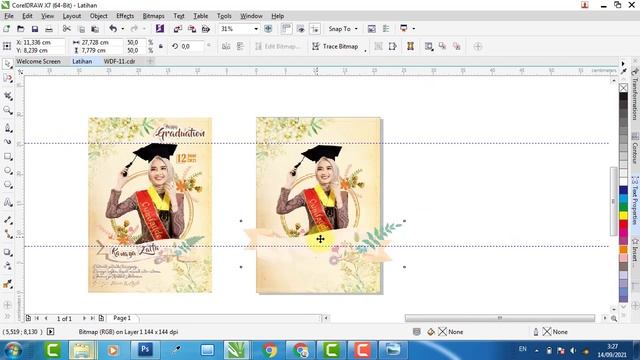The width and height of the screenshot is (640, 360).
Task: Select the Artistic Media tool
Action: point(7,142)
